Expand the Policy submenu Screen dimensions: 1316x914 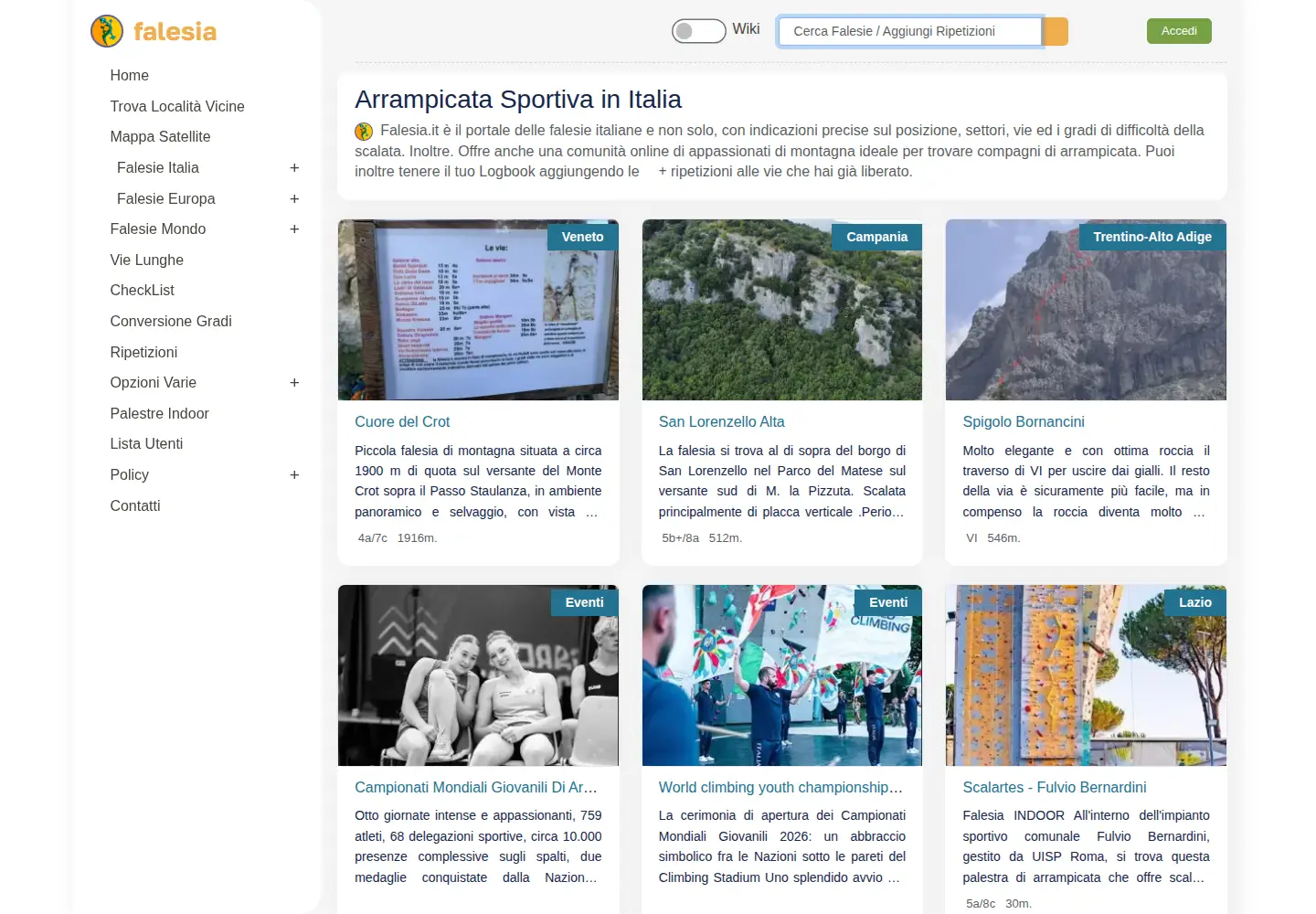294,475
